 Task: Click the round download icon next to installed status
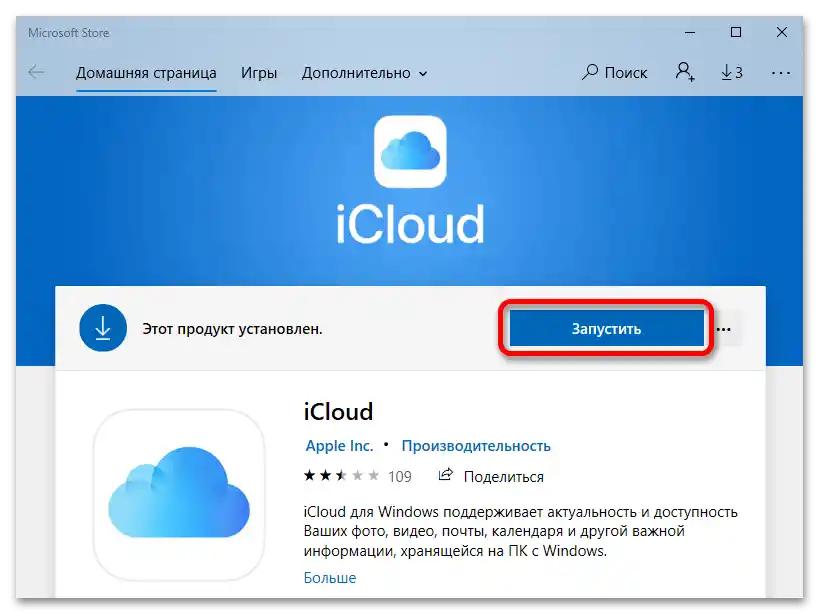[103, 328]
